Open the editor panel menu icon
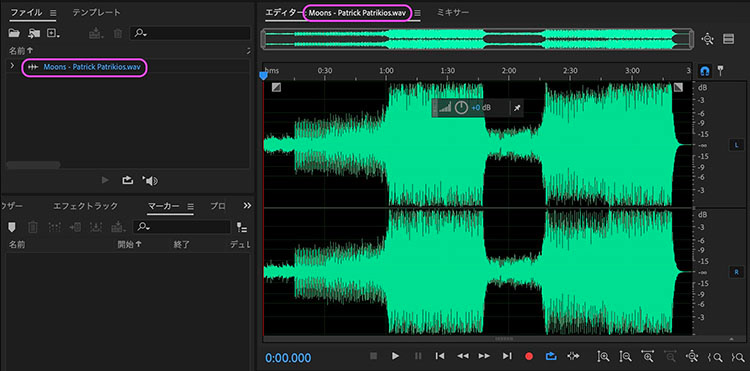The image size is (750, 371). coord(418,13)
